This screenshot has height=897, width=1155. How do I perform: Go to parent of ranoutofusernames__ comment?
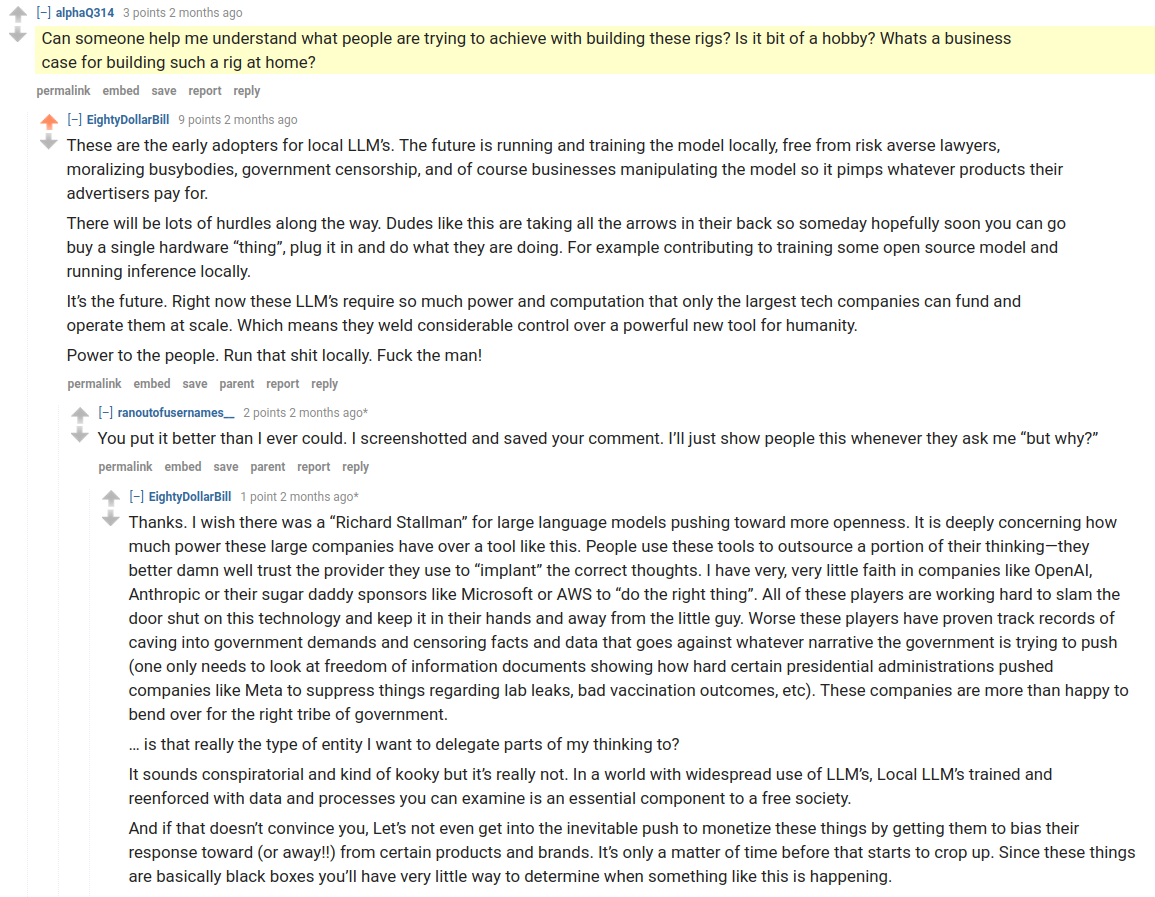pos(267,467)
